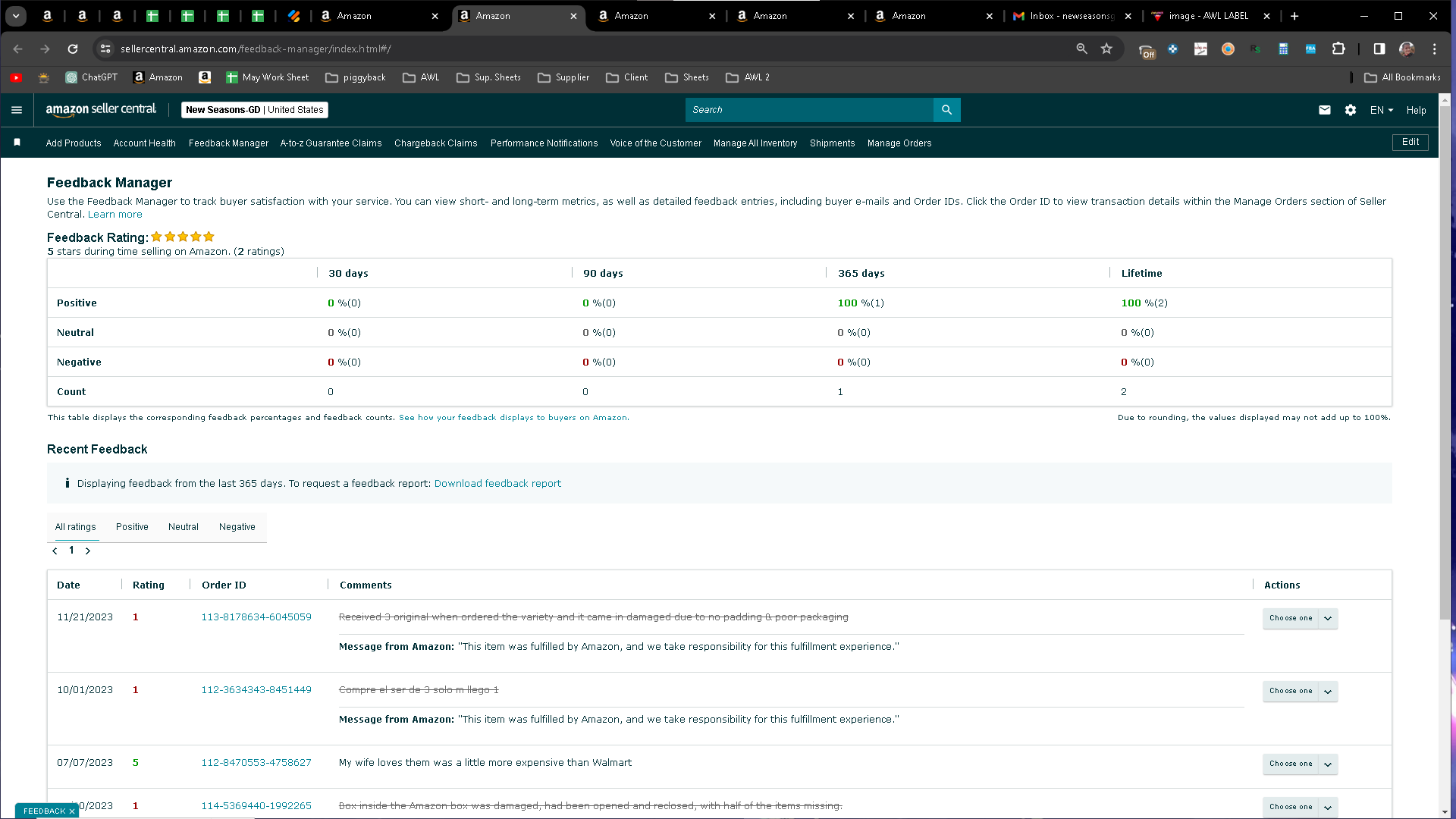
Task: Bookmark this page with star icon
Action: pos(1106,49)
